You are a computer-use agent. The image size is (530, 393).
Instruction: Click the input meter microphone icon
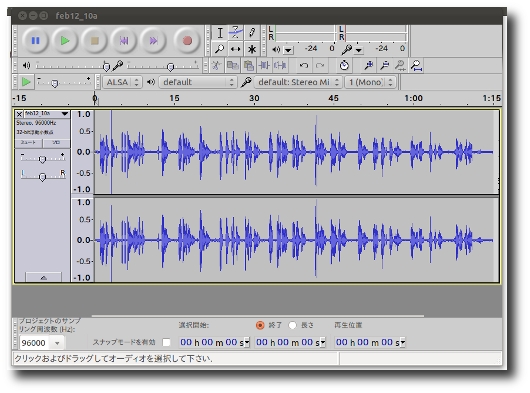(347, 50)
